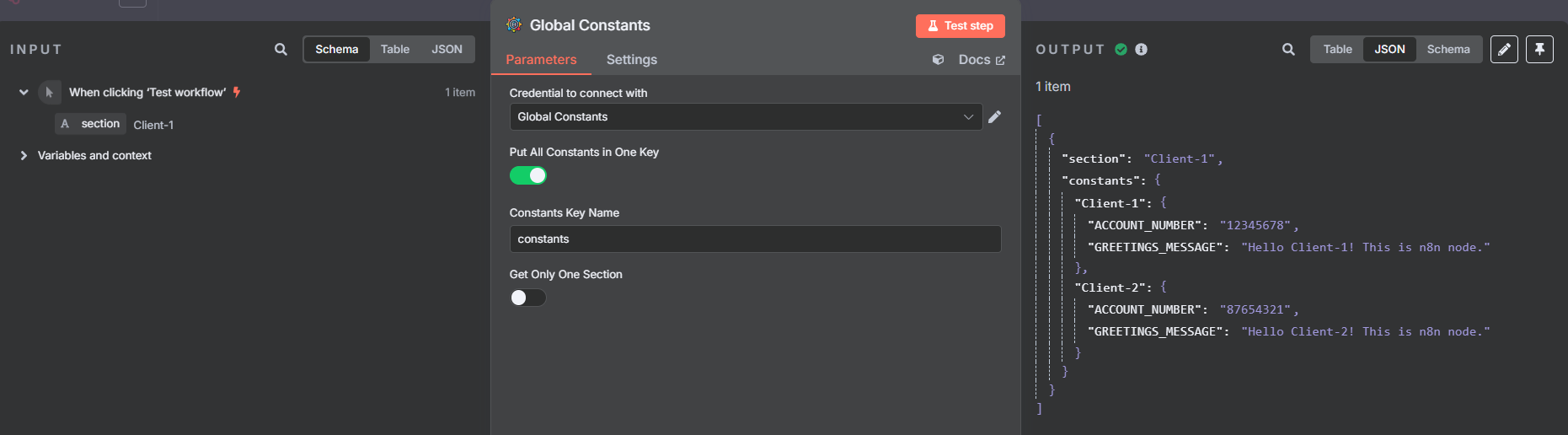Click the Constants Key Name field
The width and height of the screenshot is (1568, 435).
click(x=755, y=239)
